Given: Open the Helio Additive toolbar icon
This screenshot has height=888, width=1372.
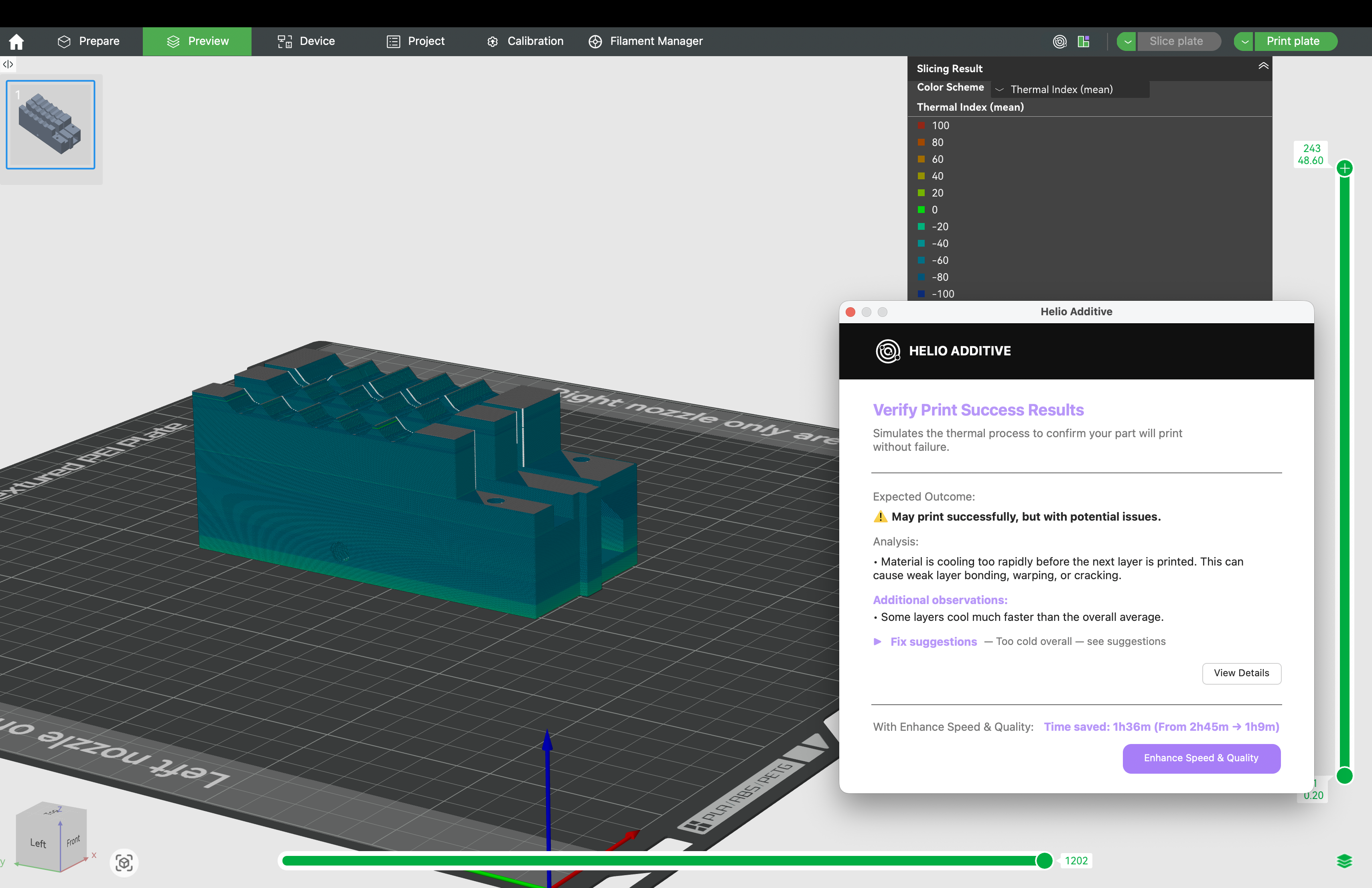Looking at the screenshot, I should click(x=1059, y=41).
